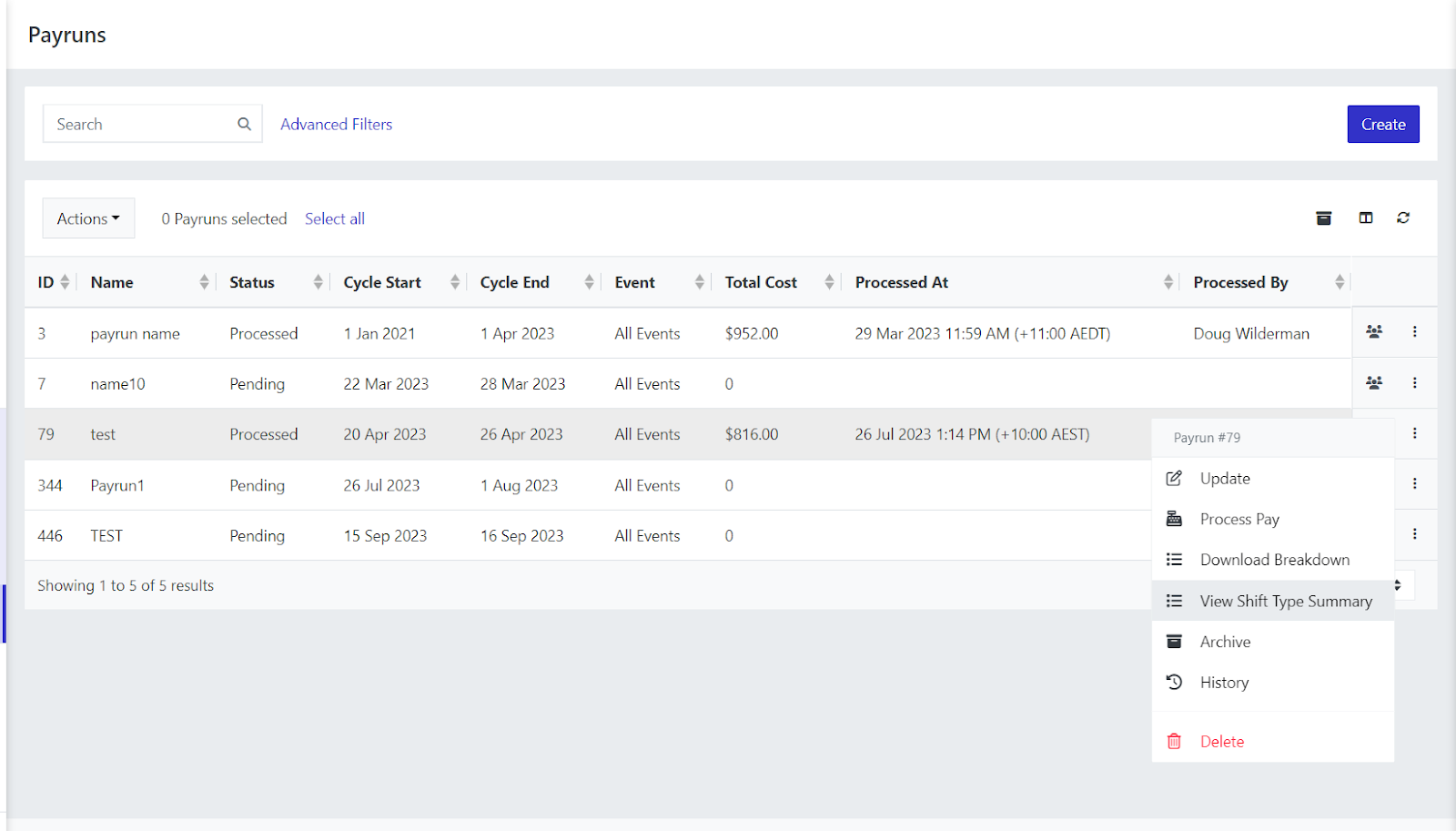Open three-dot menu for payrun name row
1456x831 pixels.
pyautogui.click(x=1414, y=332)
